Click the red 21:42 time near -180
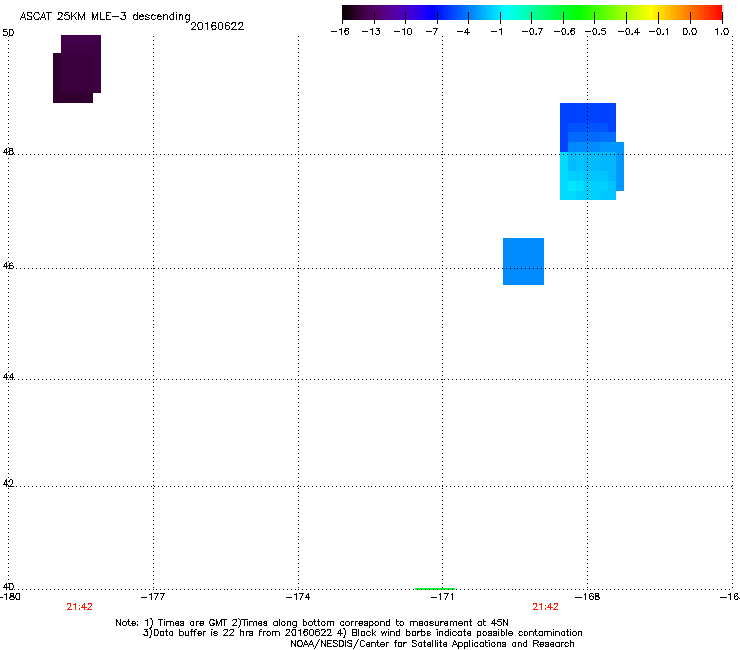 79,607
